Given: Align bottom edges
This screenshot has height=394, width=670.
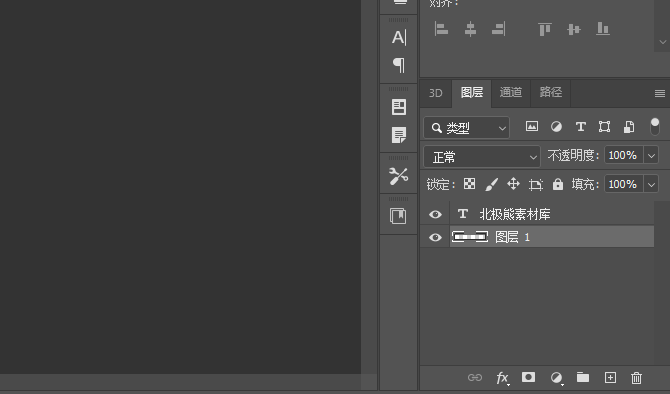Looking at the screenshot, I should [602, 29].
